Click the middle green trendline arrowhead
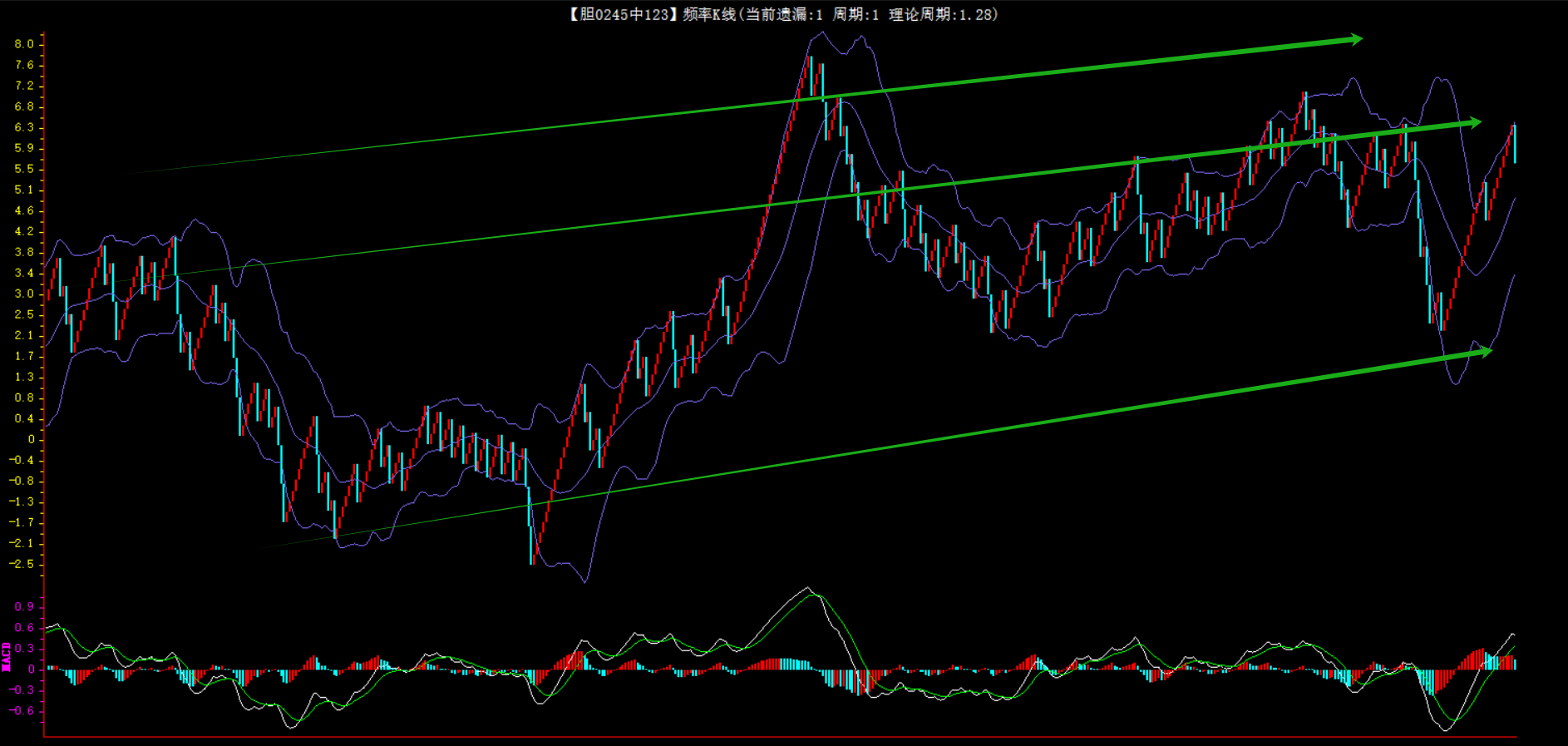Screen dimensions: 1568x746 [1474, 123]
